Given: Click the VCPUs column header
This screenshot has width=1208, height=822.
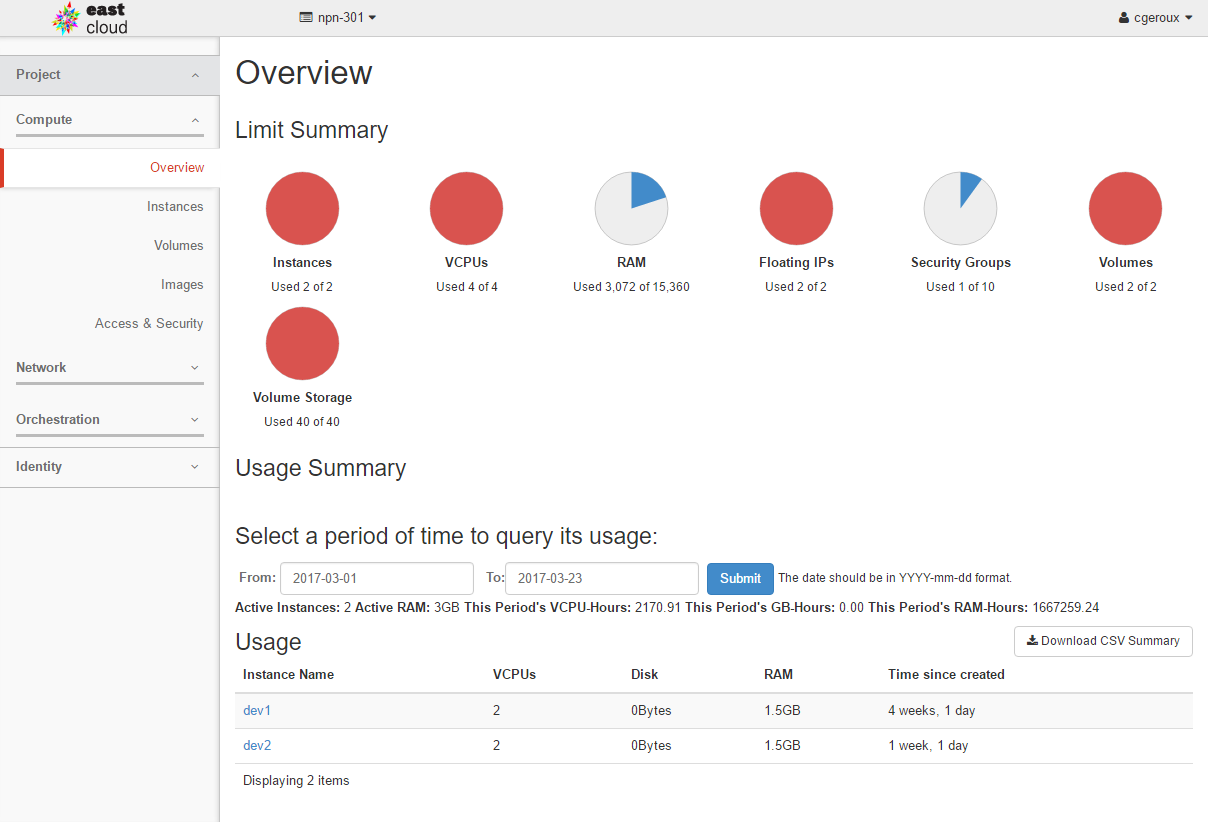Looking at the screenshot, I should click(x=515, y=675).
